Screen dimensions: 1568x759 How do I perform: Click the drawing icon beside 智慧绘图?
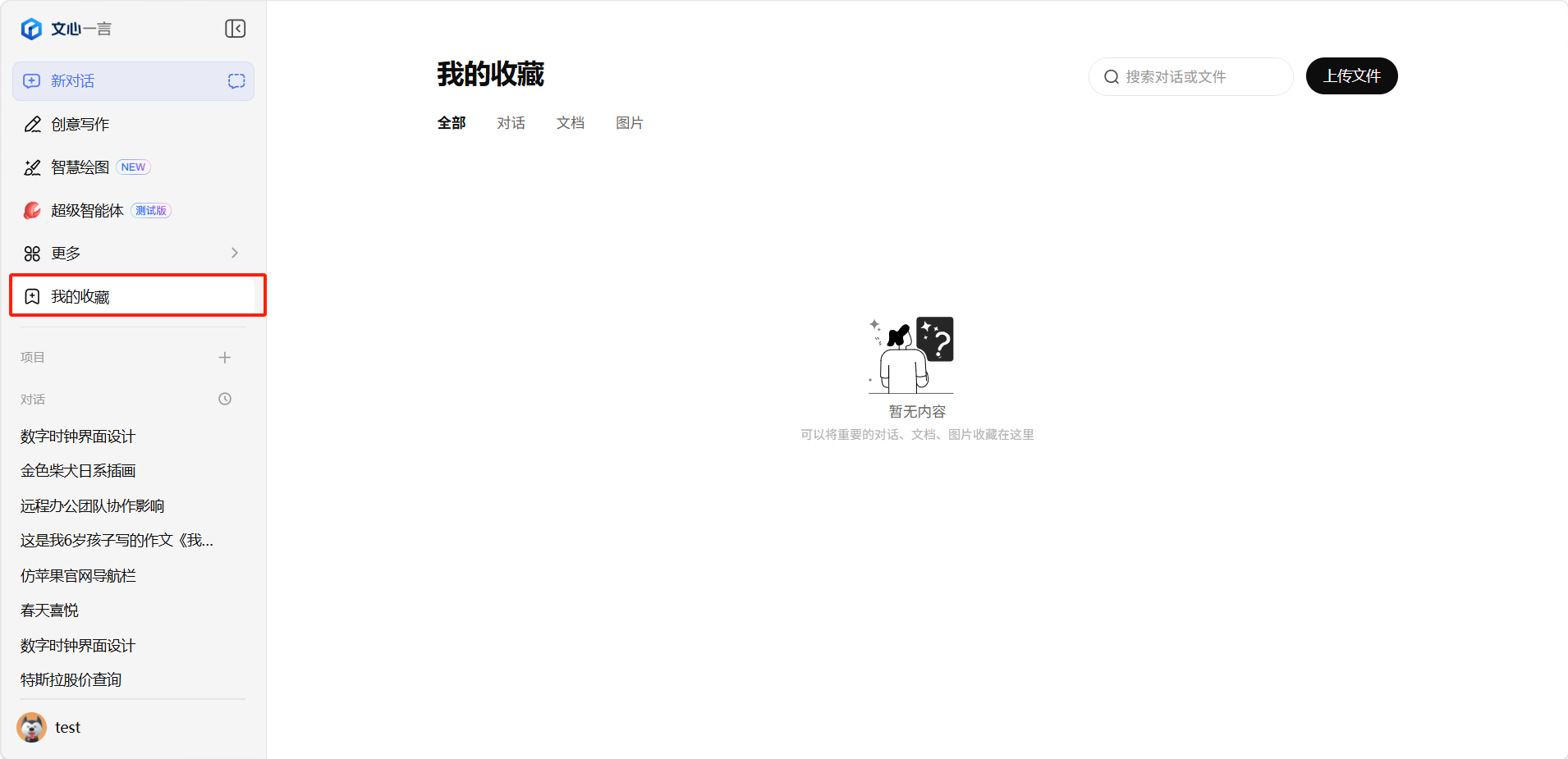coord(32,167)
